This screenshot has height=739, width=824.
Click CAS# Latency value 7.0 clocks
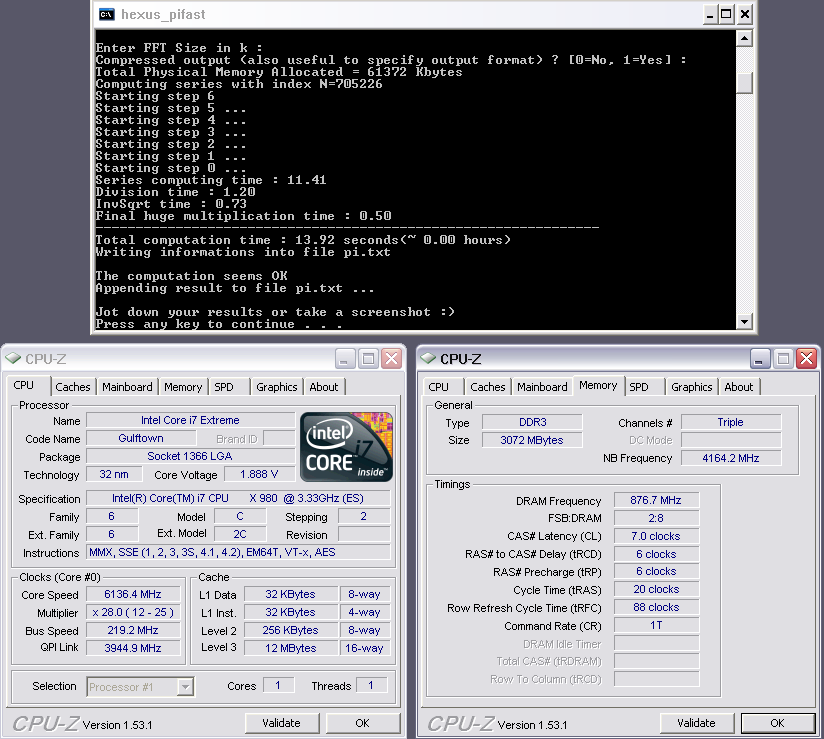656,536
